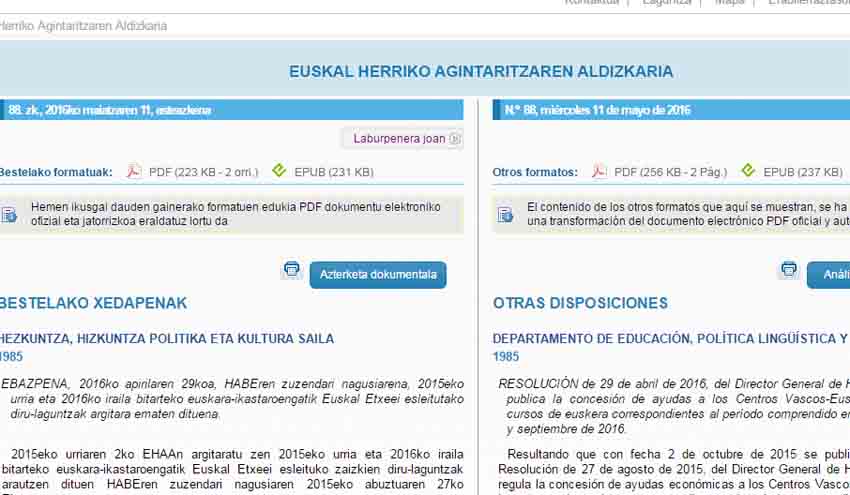This screenshot has width=850, height=495.
Task: Click the Laguntza top menu link
Action: coord(667,2)
